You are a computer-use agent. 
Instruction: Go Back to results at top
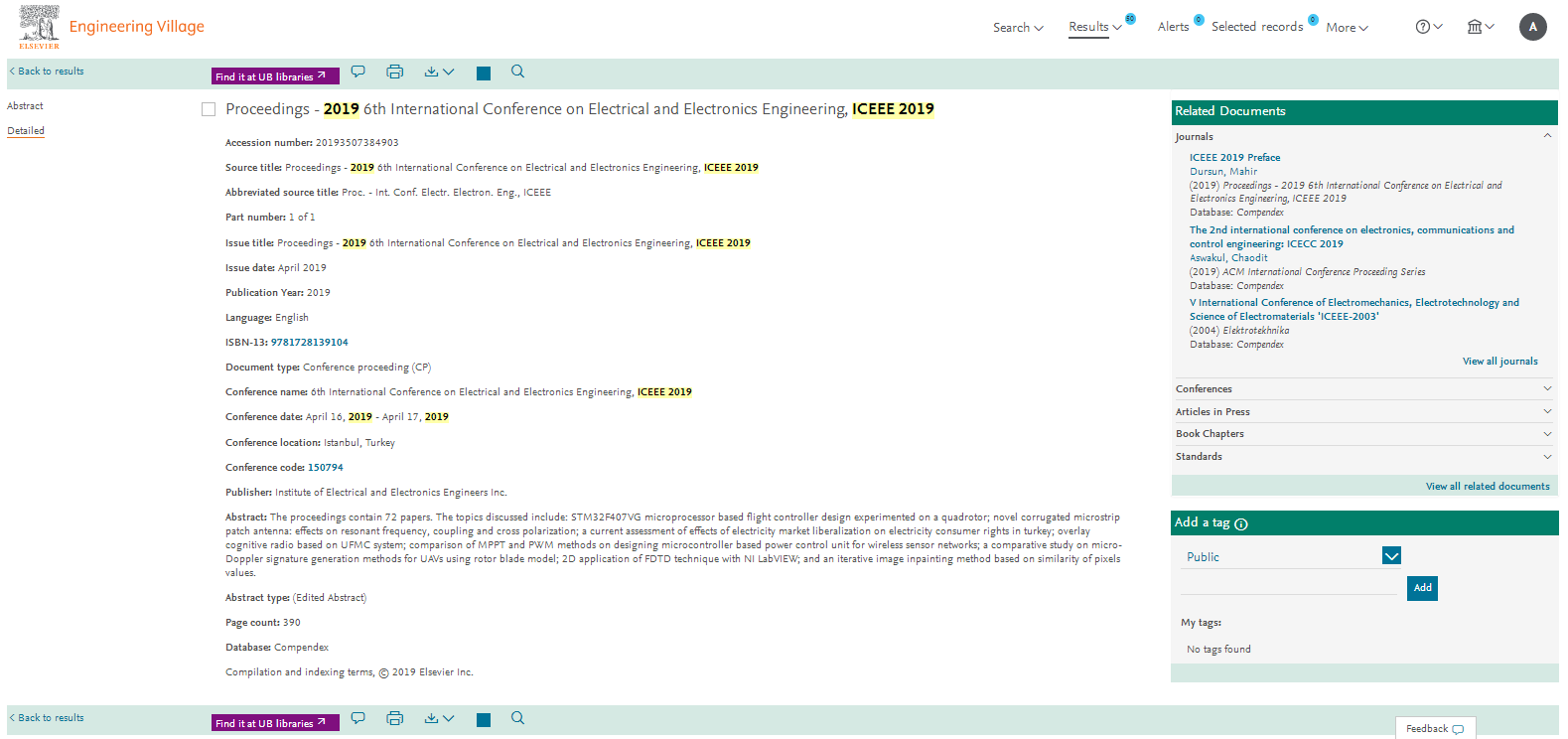click(47, 72)
